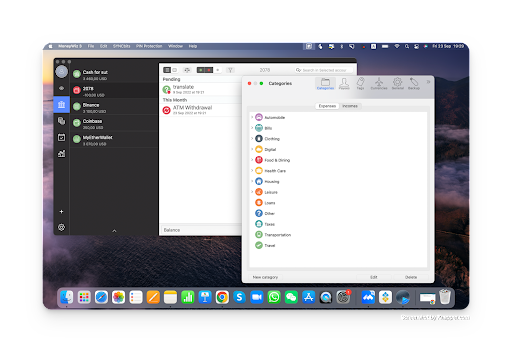Viewport: 512px width, 363px height.
Task: Expand the Digital category
Action: point(252,149)
